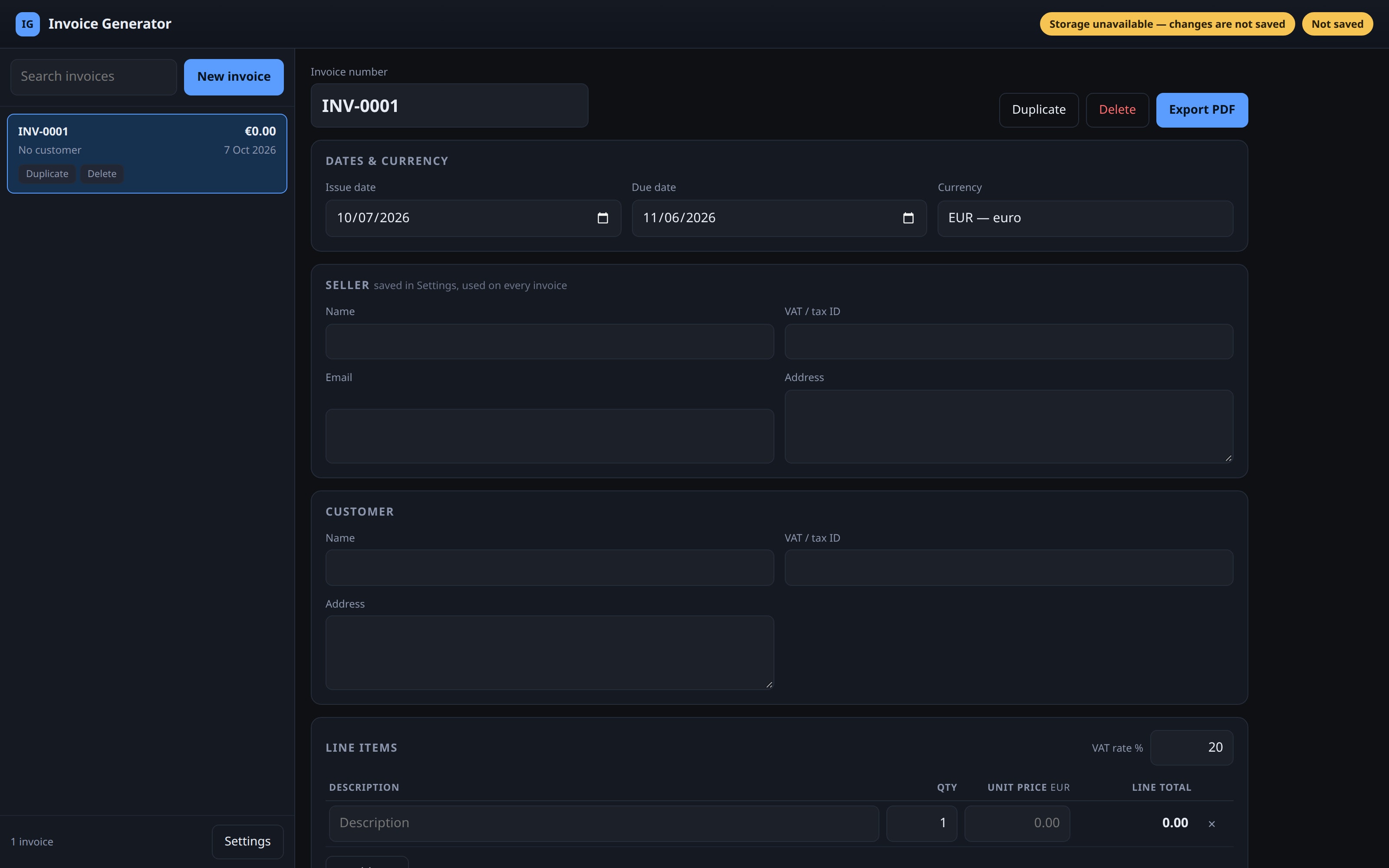Screen dimensions: 1389x868
Task: Click the 1 invoice count text
Action: pyautogui.click(x=32, y=842)
